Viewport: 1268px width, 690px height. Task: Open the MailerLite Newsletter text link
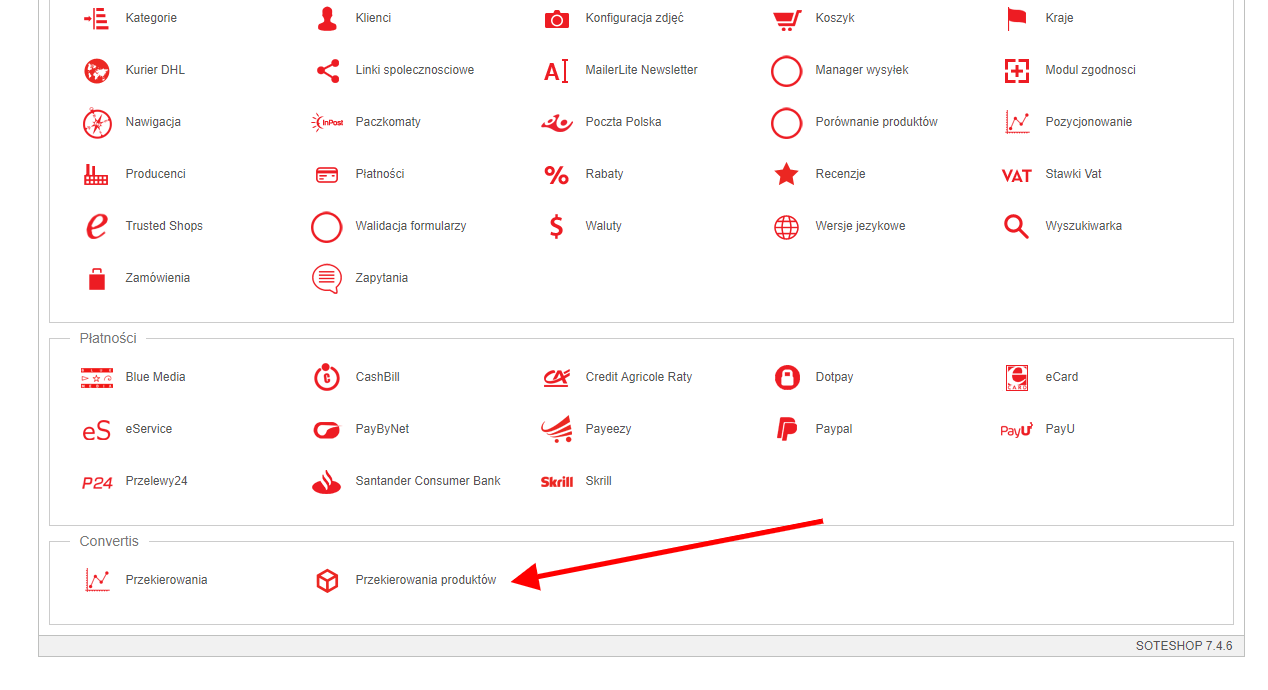tap(642, 70)
